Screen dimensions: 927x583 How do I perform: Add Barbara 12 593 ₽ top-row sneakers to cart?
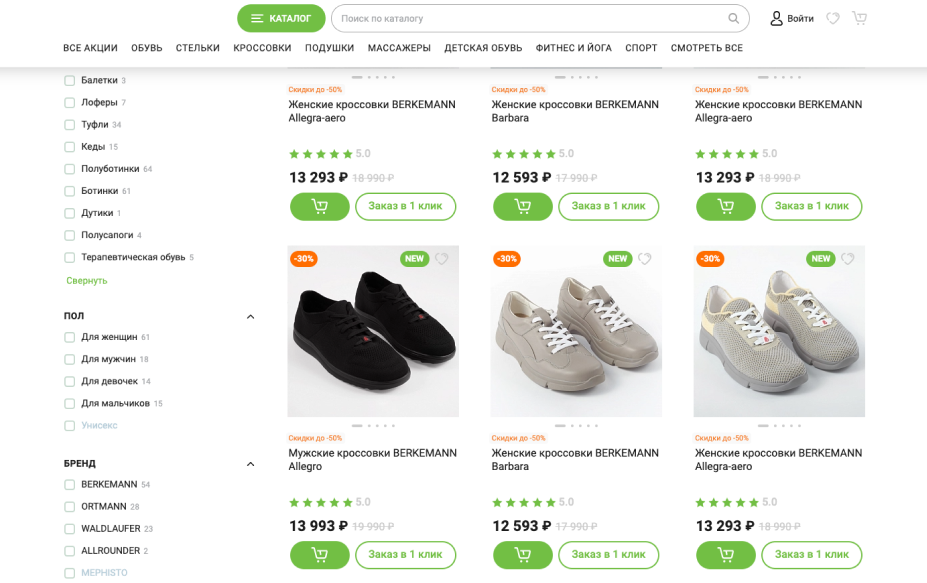tap(523, 206)
